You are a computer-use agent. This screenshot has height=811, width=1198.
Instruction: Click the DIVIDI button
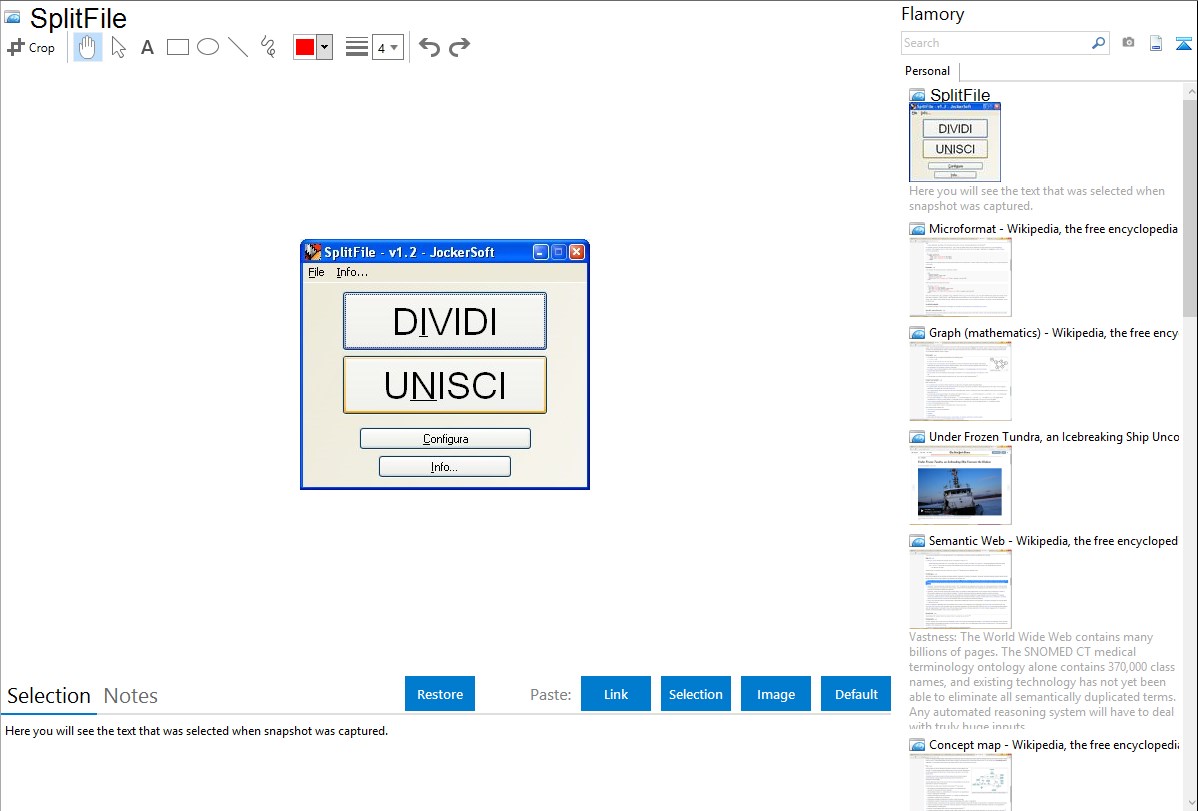pos(445,321)
